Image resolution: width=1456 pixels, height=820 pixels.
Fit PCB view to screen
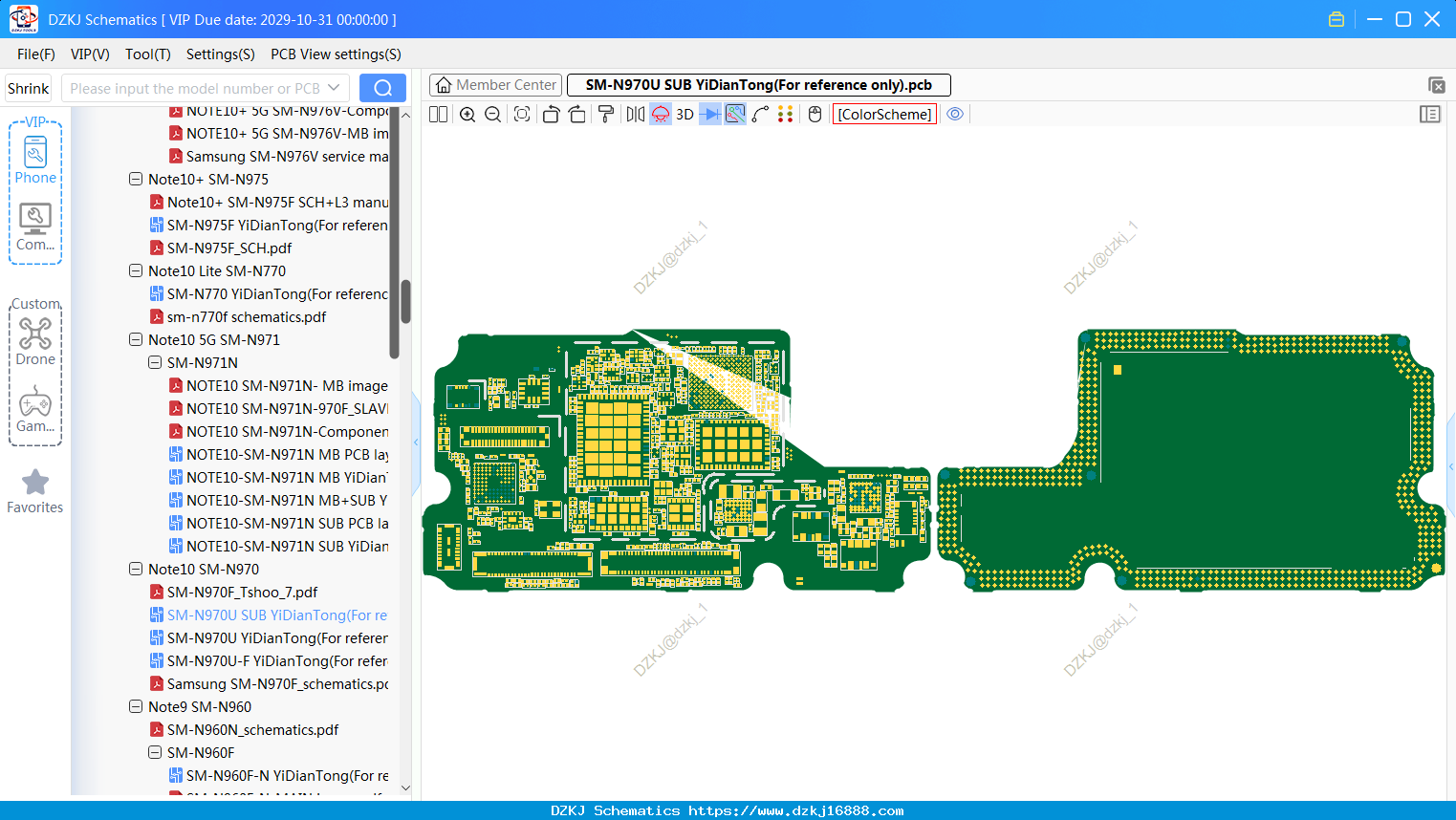coord(522,115)
